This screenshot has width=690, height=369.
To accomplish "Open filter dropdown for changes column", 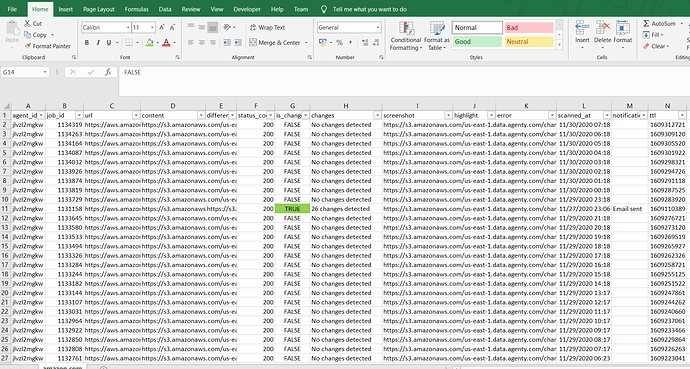I will pos(377,115).
